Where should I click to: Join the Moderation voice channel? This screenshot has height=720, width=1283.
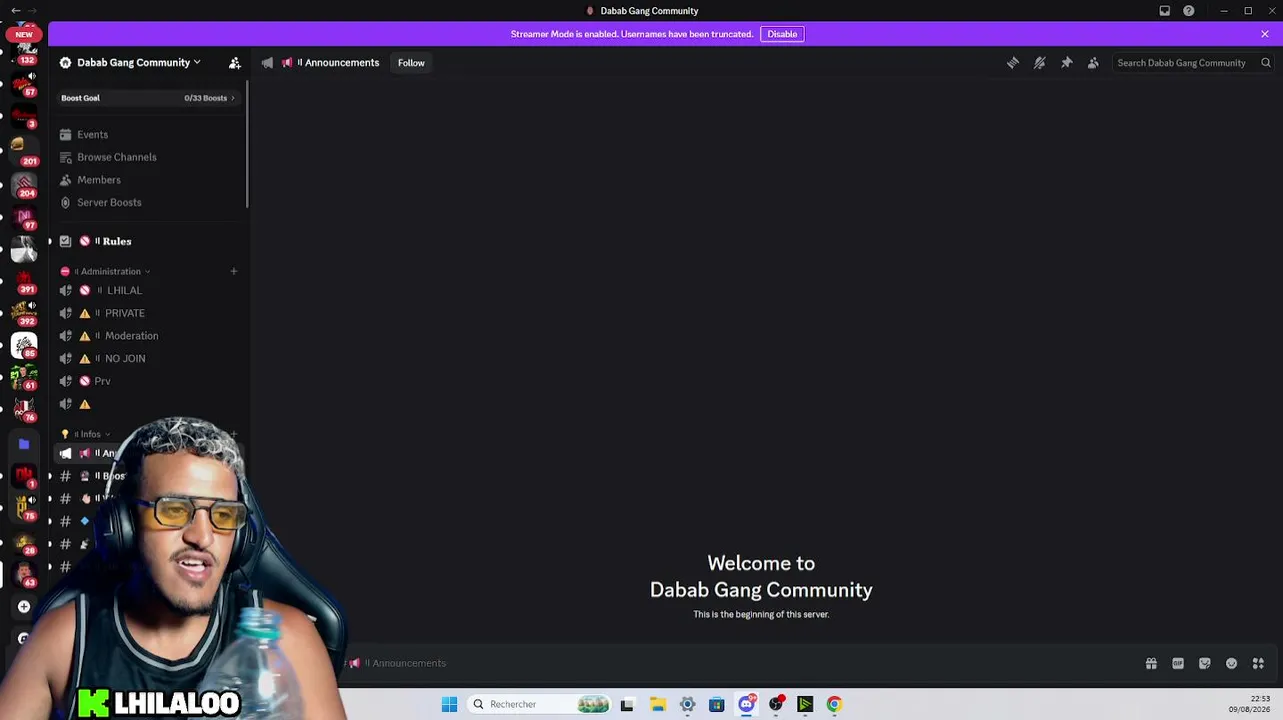click(131, 336)
